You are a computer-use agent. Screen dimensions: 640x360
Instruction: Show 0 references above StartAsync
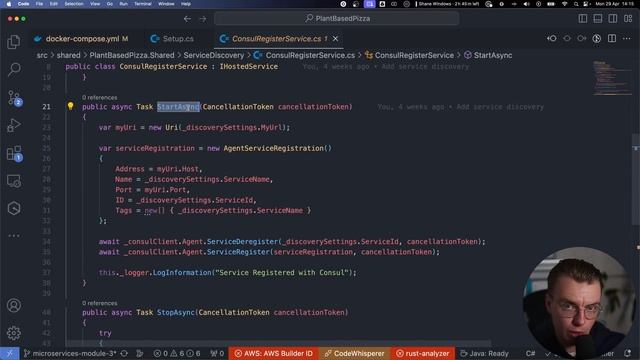(100, 98)
